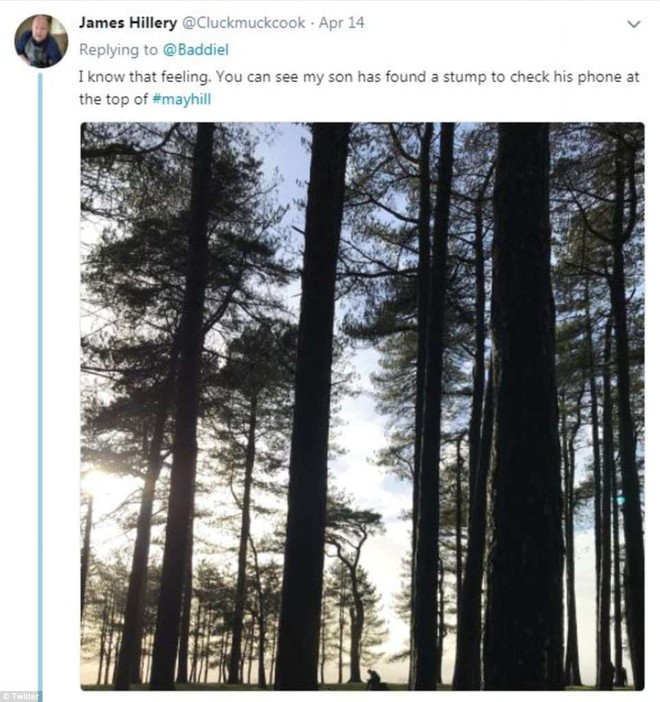The width and height of the screenshot is (660, 702).
Task: Open the #mayhill hashtag
Action: 181,99
